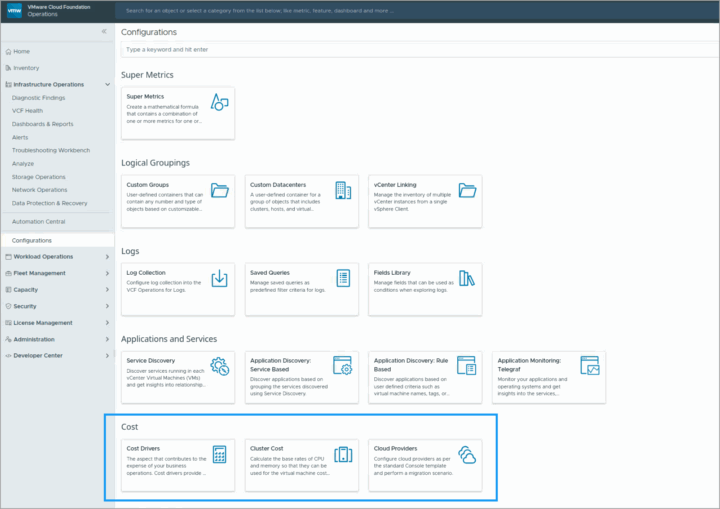This screenshot has width=720, height=509.
Task: Click the Custom Groups folder icon
Action: 219,190
